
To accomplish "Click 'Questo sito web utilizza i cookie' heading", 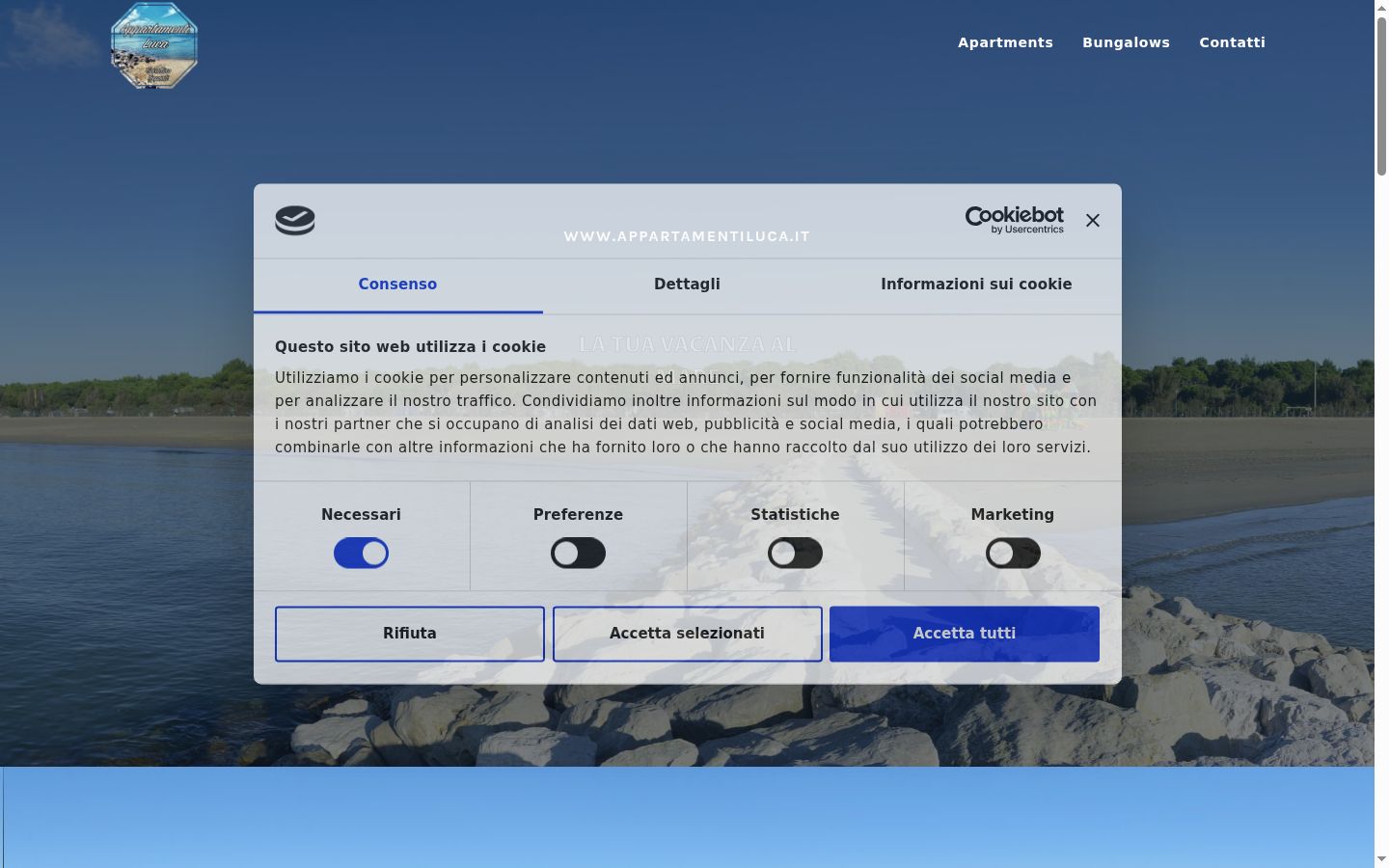I will 410,347.
